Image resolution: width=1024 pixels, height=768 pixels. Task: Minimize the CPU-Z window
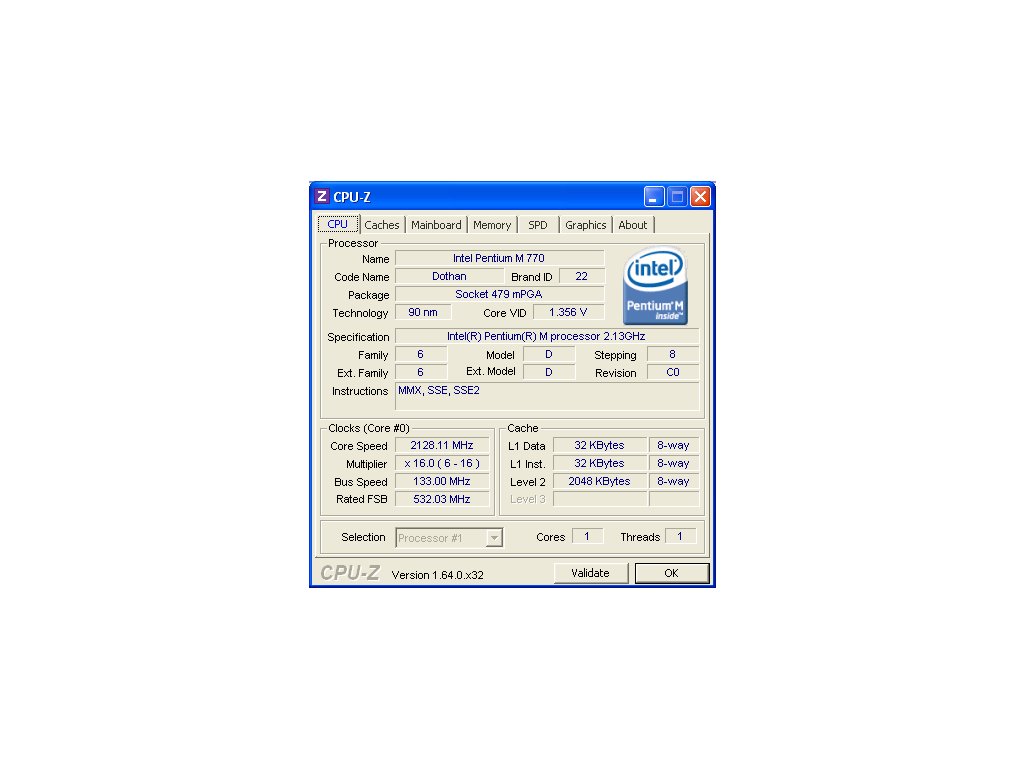tap(654, 197)
